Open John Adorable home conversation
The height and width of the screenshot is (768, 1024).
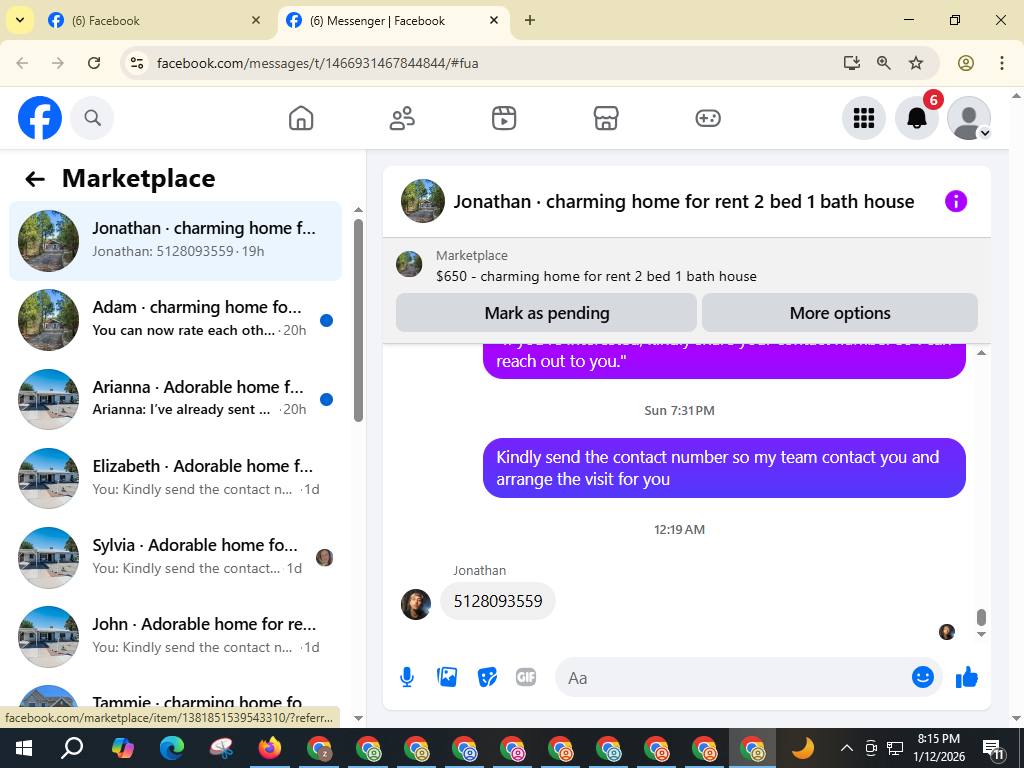click(x=176, y=636)
